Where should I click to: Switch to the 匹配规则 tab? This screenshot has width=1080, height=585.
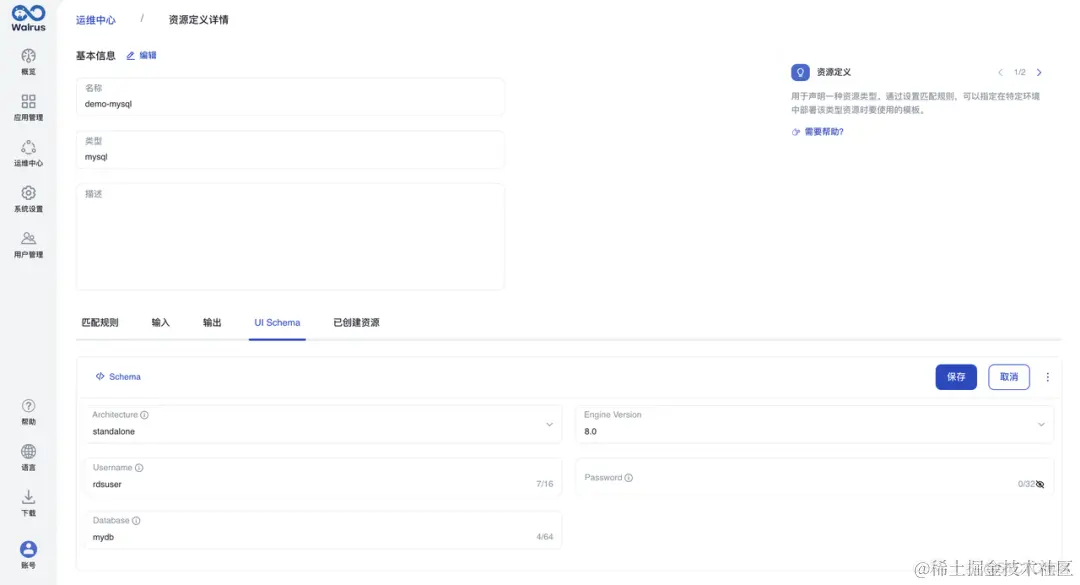click(x=100, y=322)
